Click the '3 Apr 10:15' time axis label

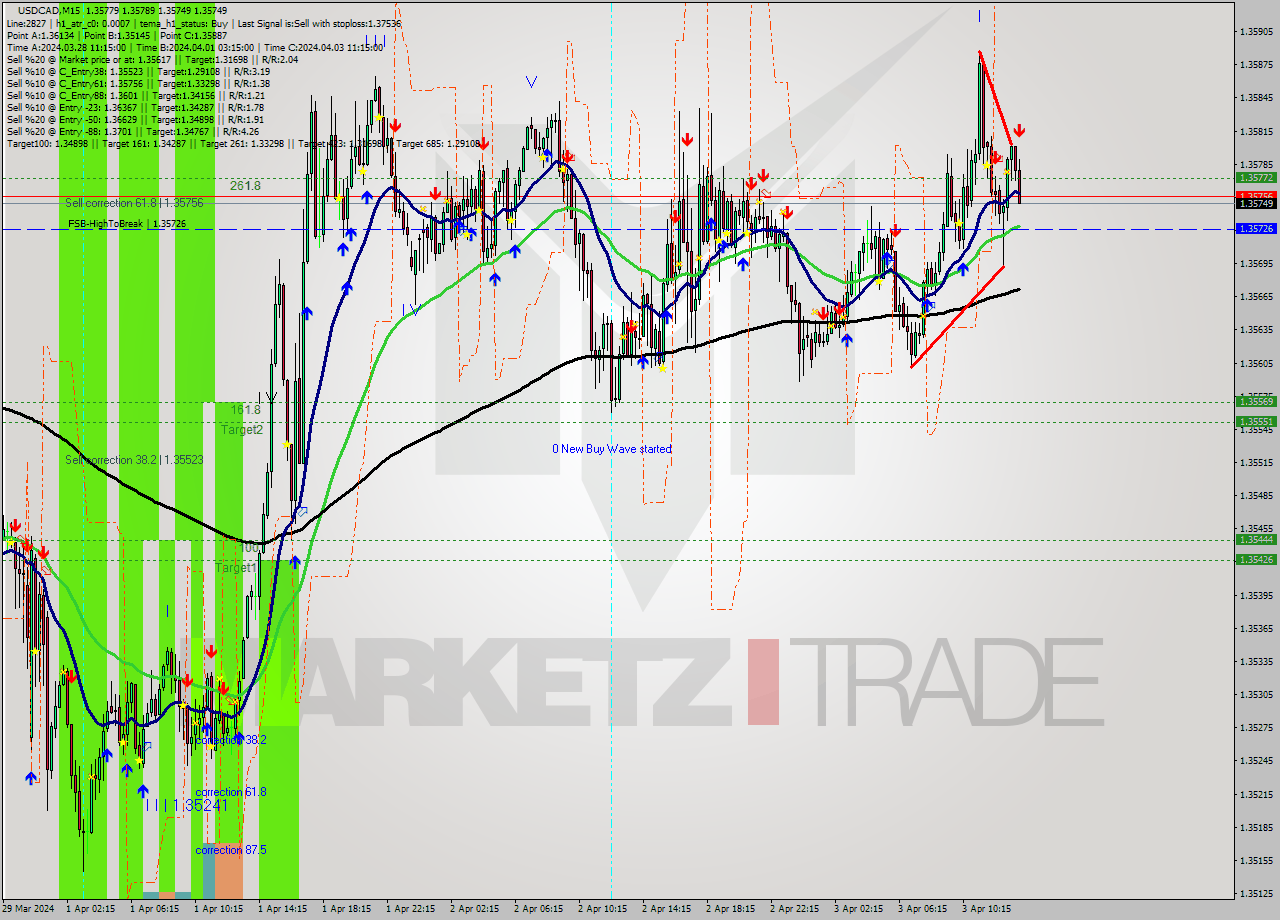(986, 909)
